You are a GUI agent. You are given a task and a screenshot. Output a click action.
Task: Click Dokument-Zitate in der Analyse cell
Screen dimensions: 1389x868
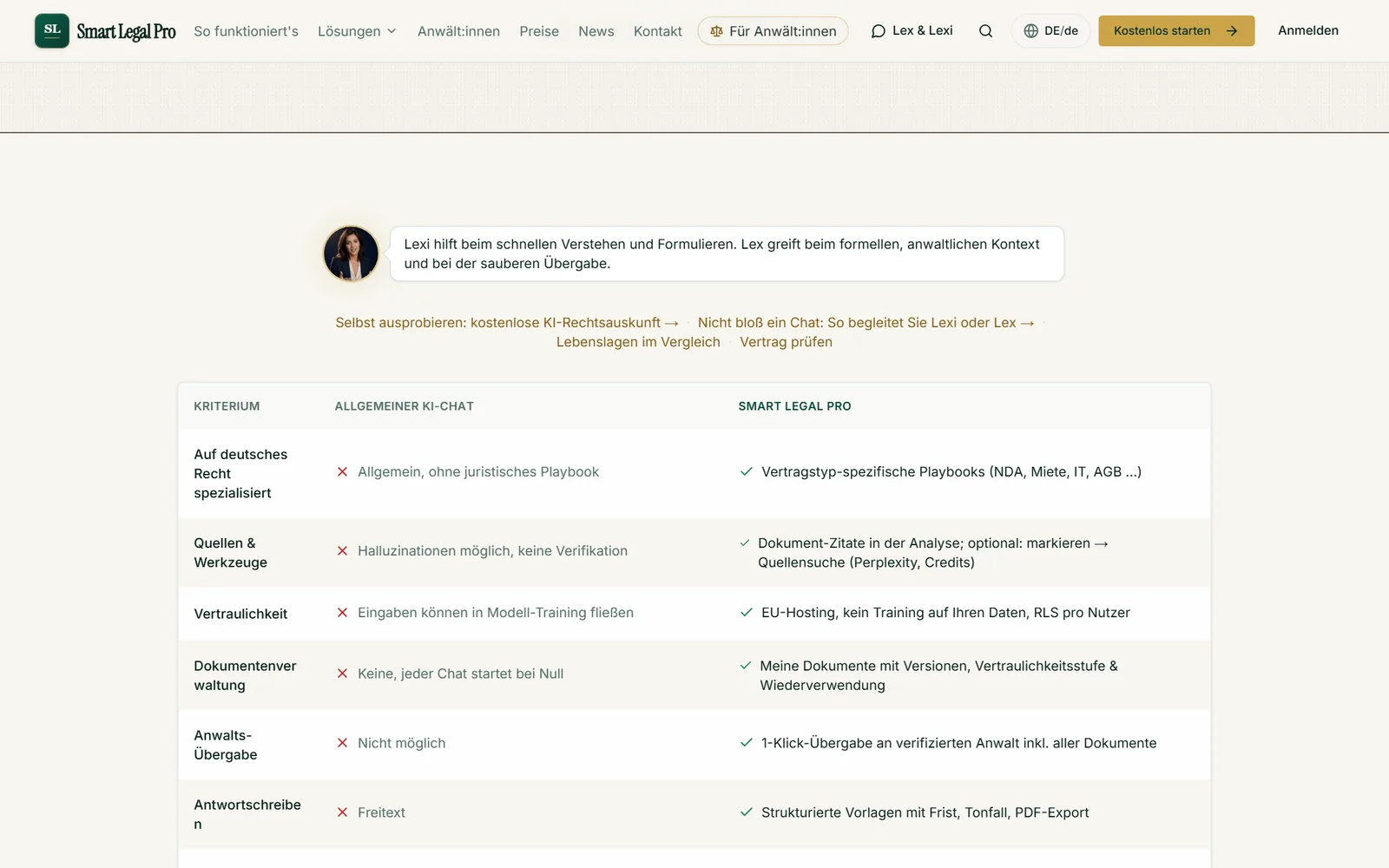[x=933, y=553]
